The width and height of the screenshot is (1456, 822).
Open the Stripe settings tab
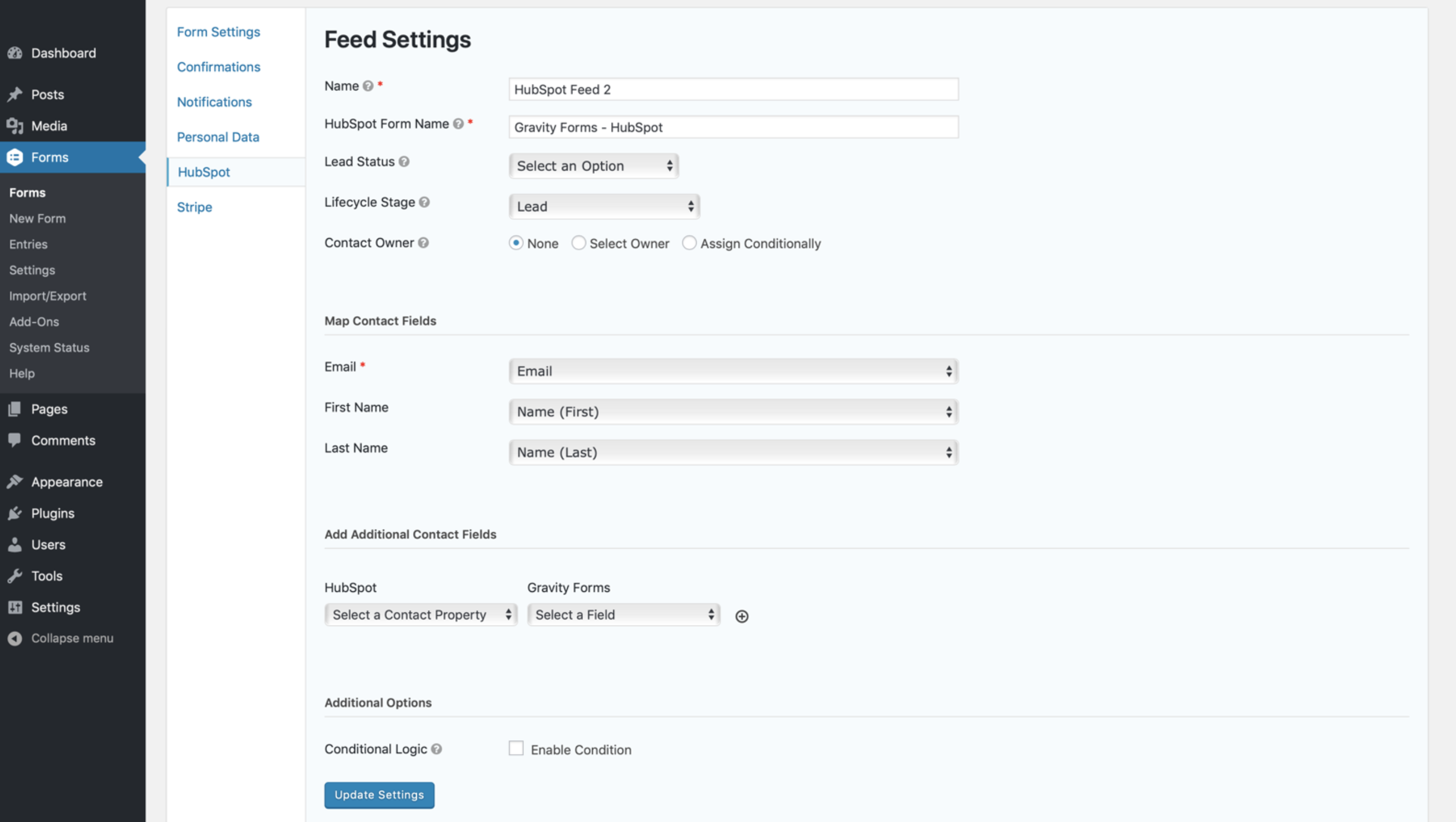tap(194, 207)
